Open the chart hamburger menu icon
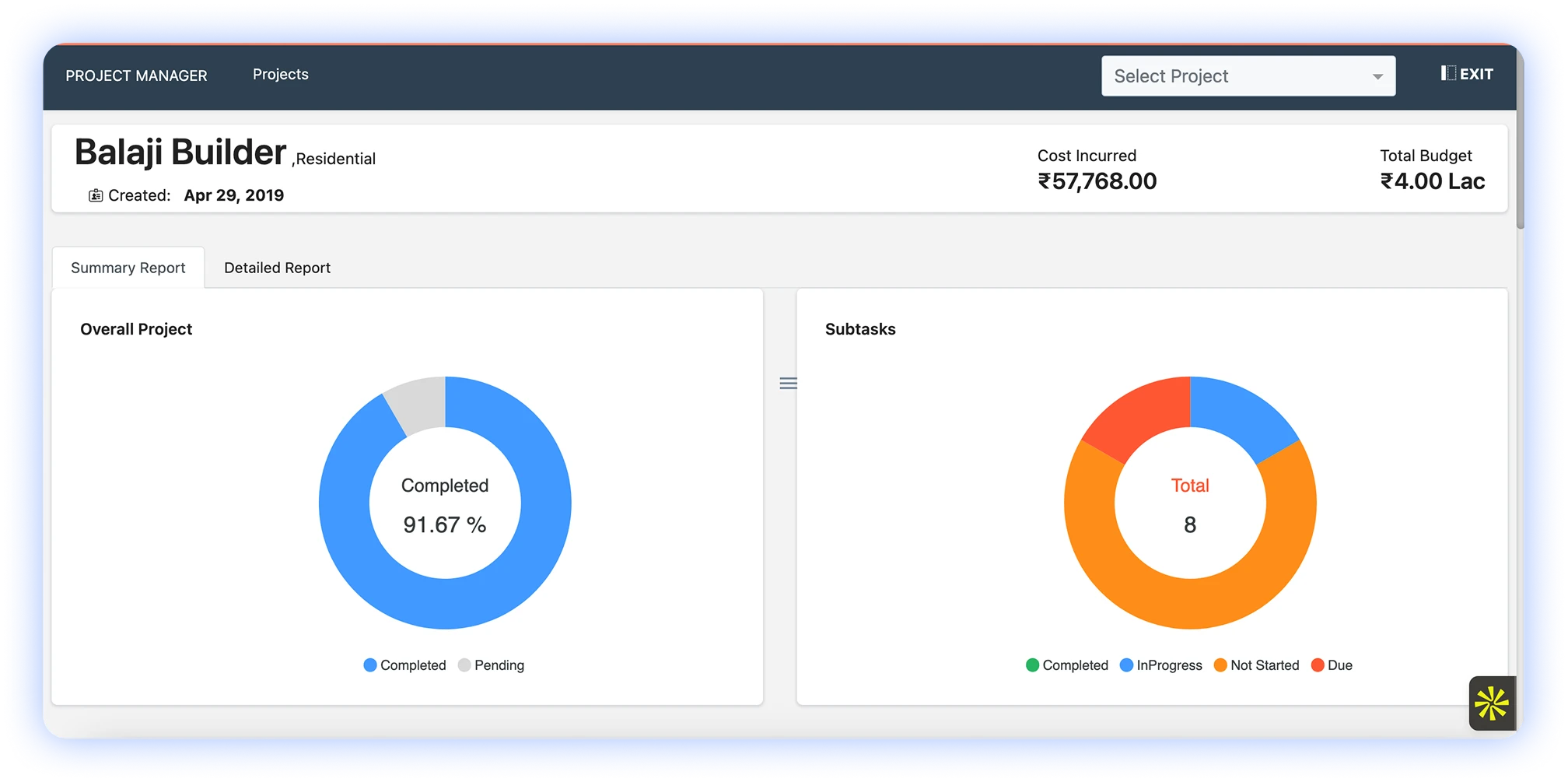1568x782 pixels. tap(788, 383)
